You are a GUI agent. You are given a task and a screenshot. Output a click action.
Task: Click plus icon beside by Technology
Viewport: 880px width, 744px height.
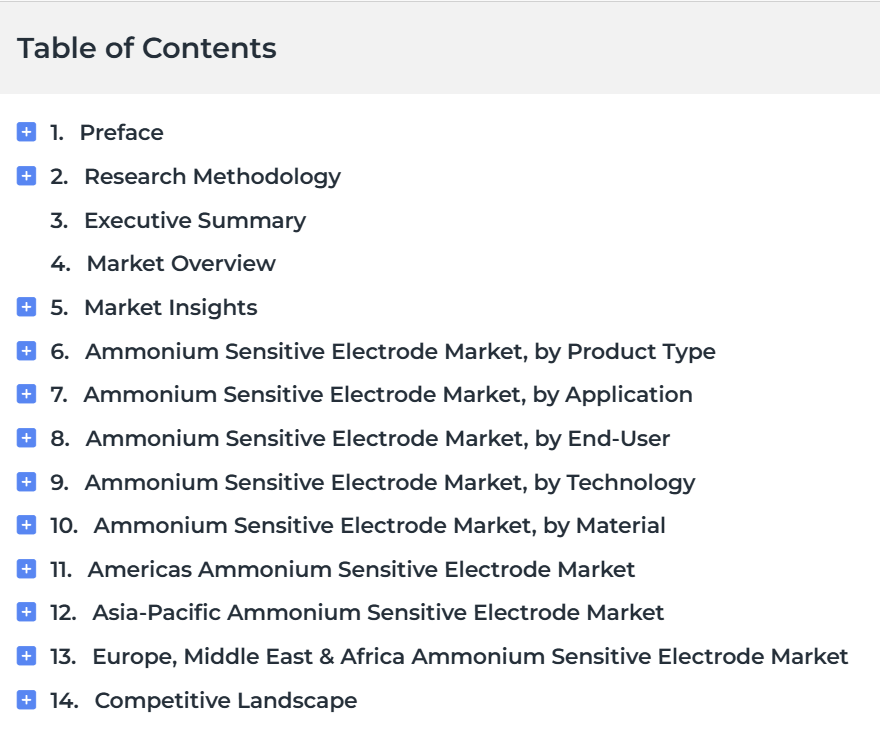[x=26, y=482]
